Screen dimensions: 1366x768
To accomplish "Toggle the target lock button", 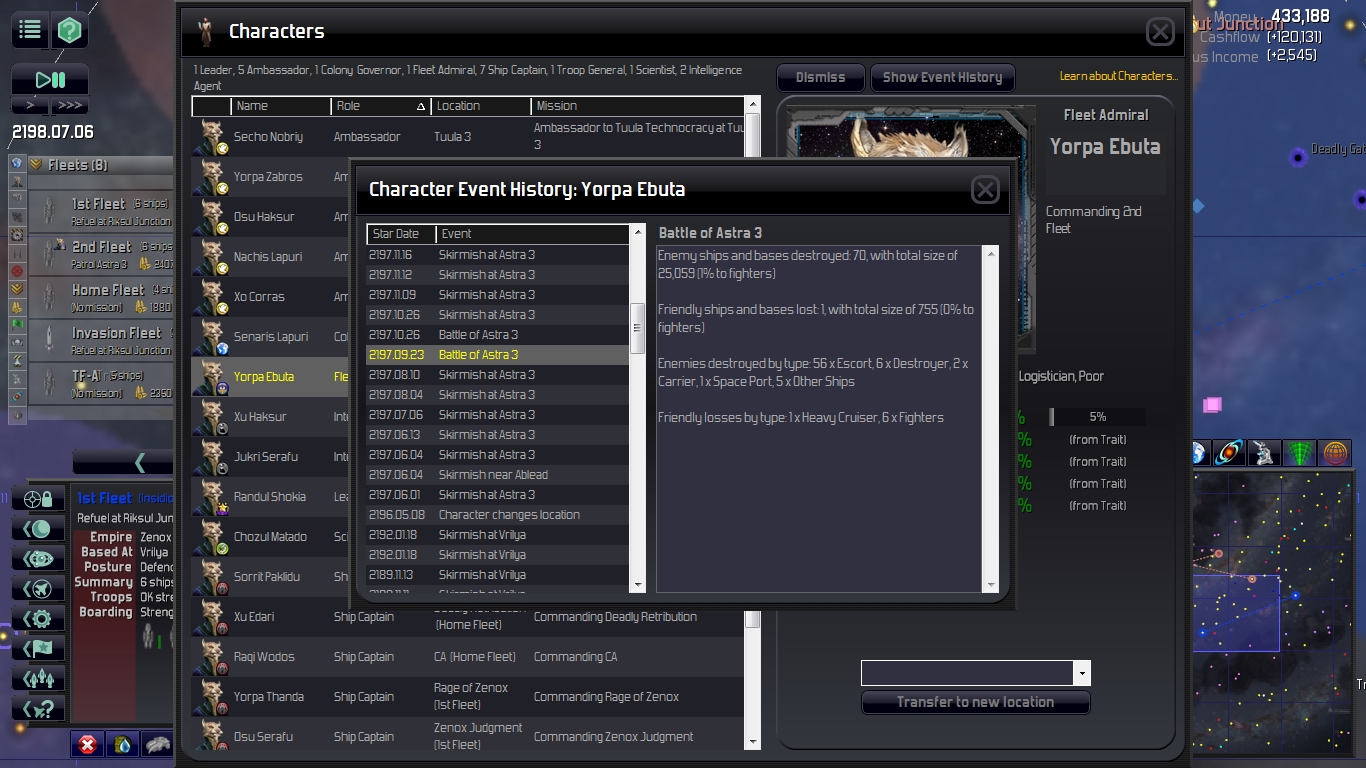I will [39, 499].
